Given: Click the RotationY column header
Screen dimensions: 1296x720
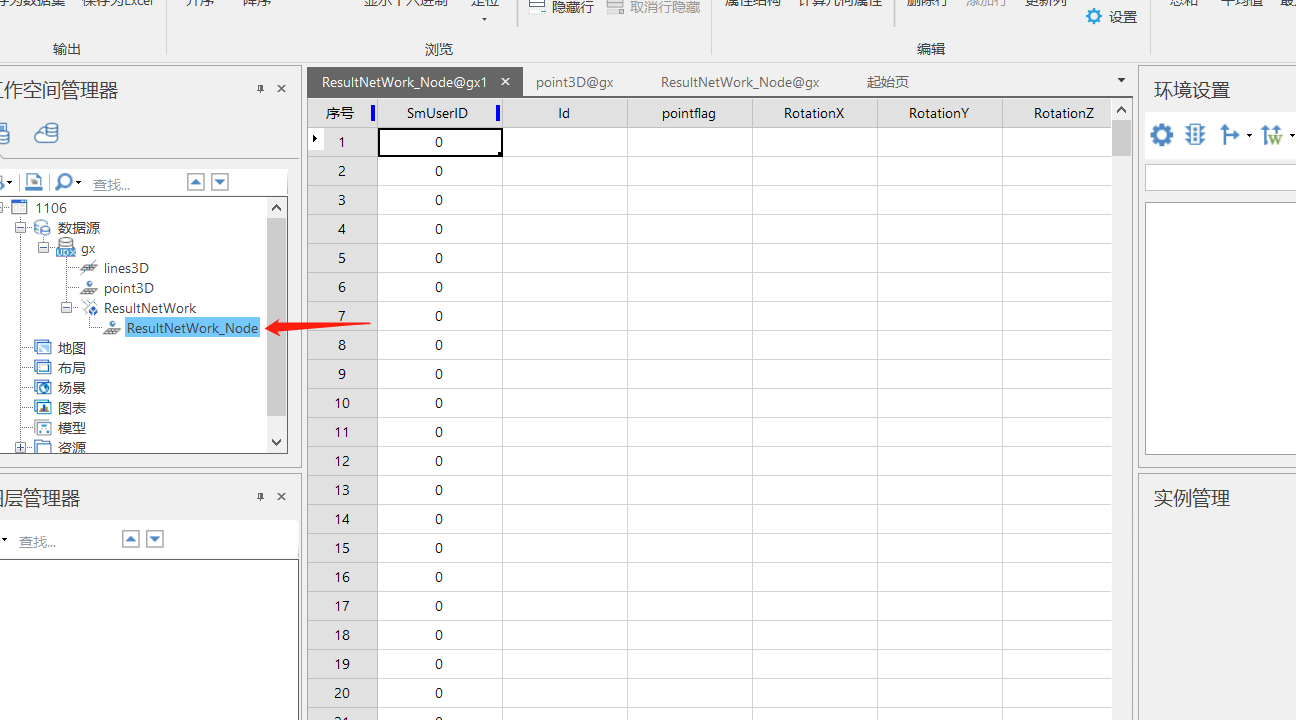Looking at the screenshot, I should [x=939, y=113].
